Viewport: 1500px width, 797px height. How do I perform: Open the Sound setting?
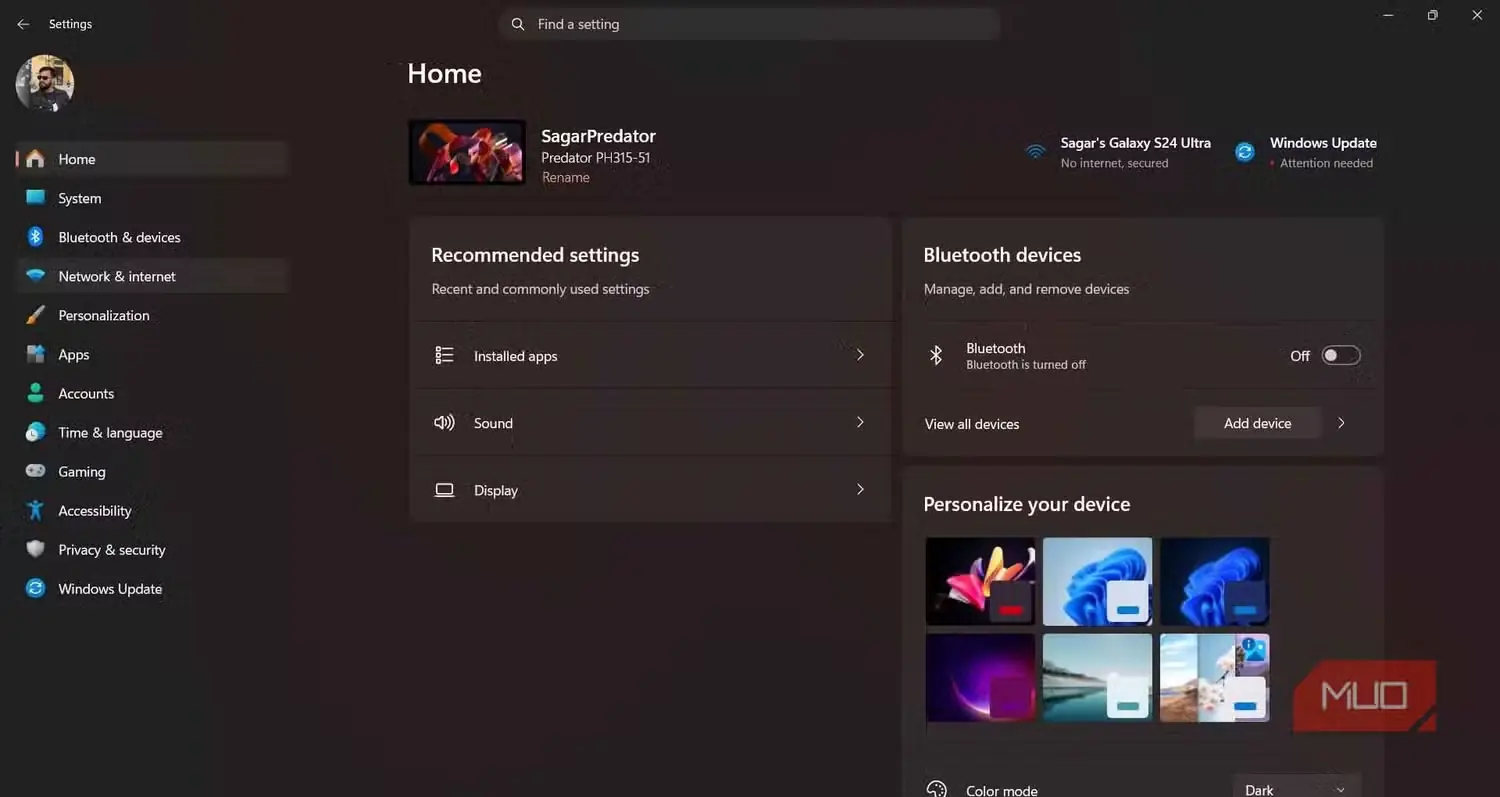(x=650, y=422)
